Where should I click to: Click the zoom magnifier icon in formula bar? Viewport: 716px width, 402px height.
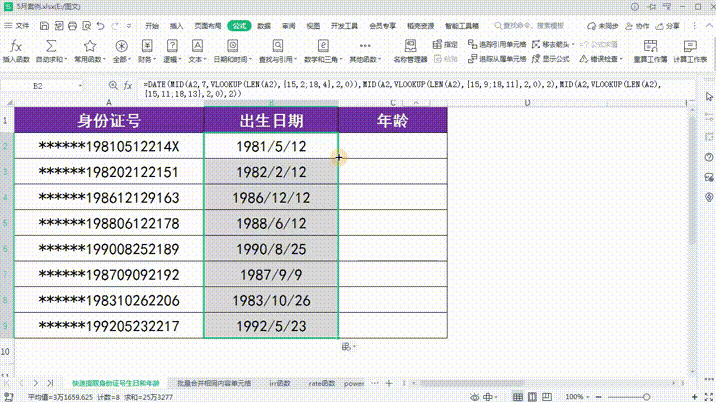(113, 85)
